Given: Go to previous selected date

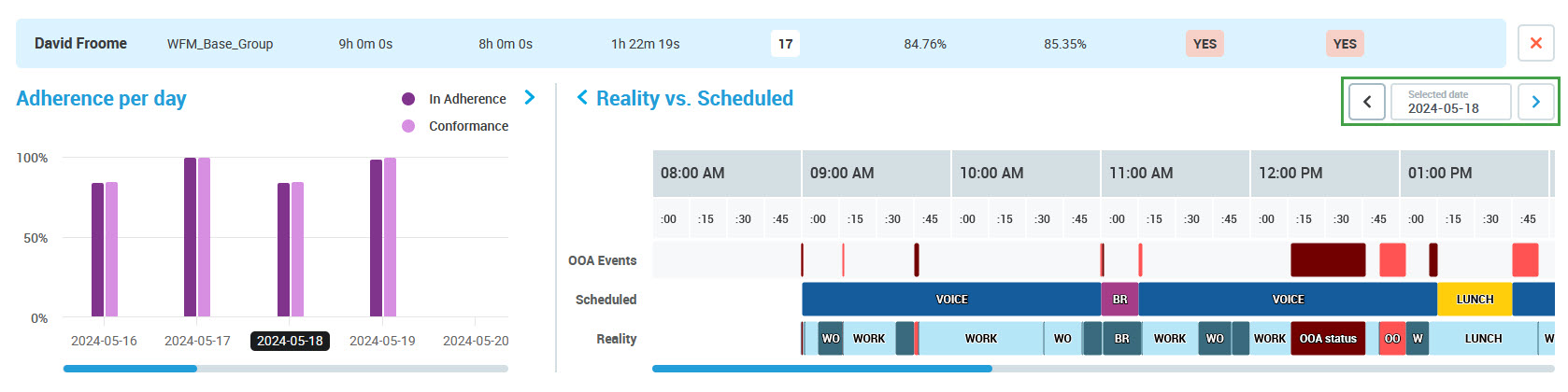Looking at the screenshot, I should click(x=1367, y=102).
